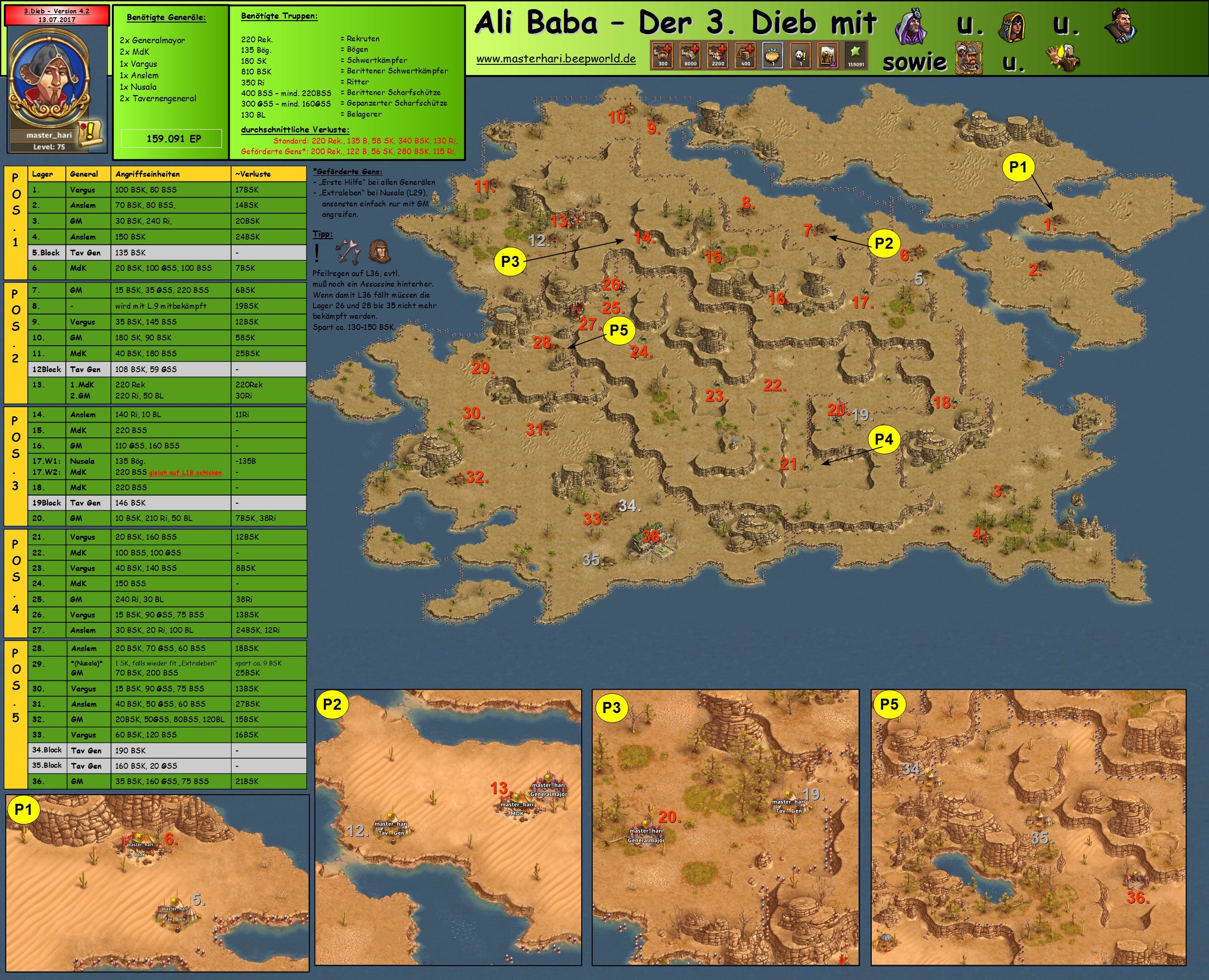Image resolution: width=1209 pixels, height=980 pixels.
Task: Click the 159.091 EP box
Action: (171, 138)
